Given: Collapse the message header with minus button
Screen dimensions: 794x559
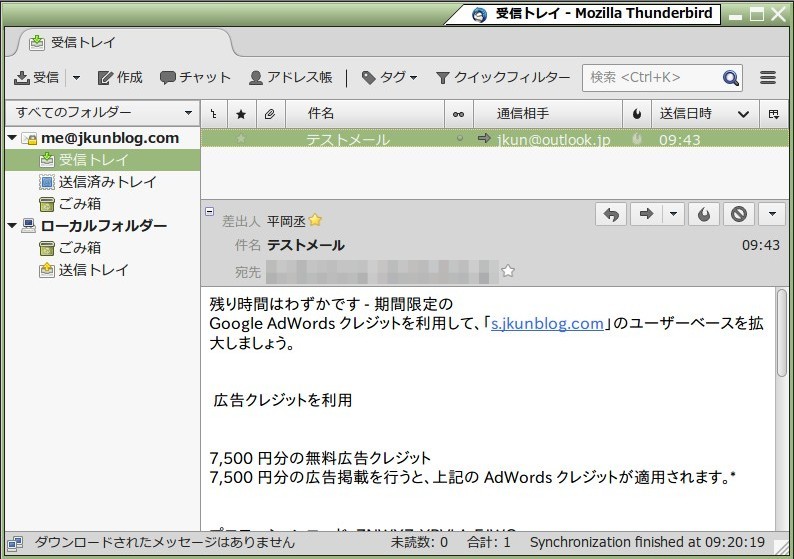Looking at the screenshot, I should (210, 212).
